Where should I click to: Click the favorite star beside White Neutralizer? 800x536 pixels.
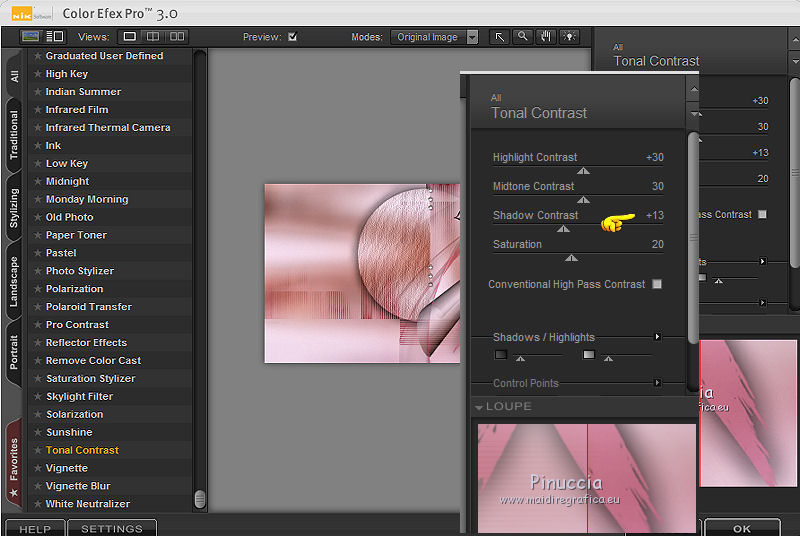pos(37,503)
